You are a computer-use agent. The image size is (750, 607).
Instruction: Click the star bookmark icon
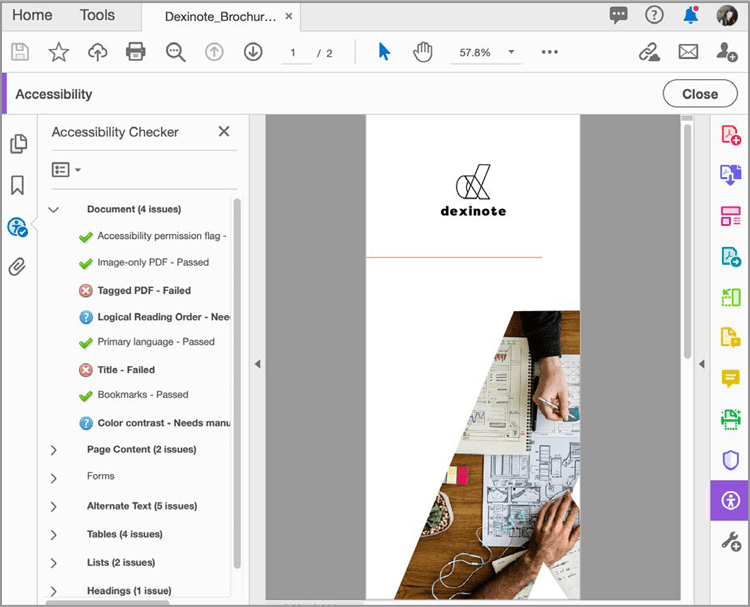(59, 52)
